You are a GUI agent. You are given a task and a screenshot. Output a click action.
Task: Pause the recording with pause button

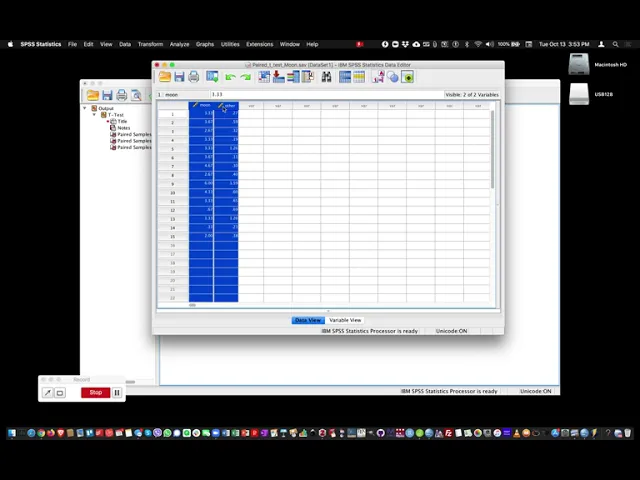coord(117,393)
